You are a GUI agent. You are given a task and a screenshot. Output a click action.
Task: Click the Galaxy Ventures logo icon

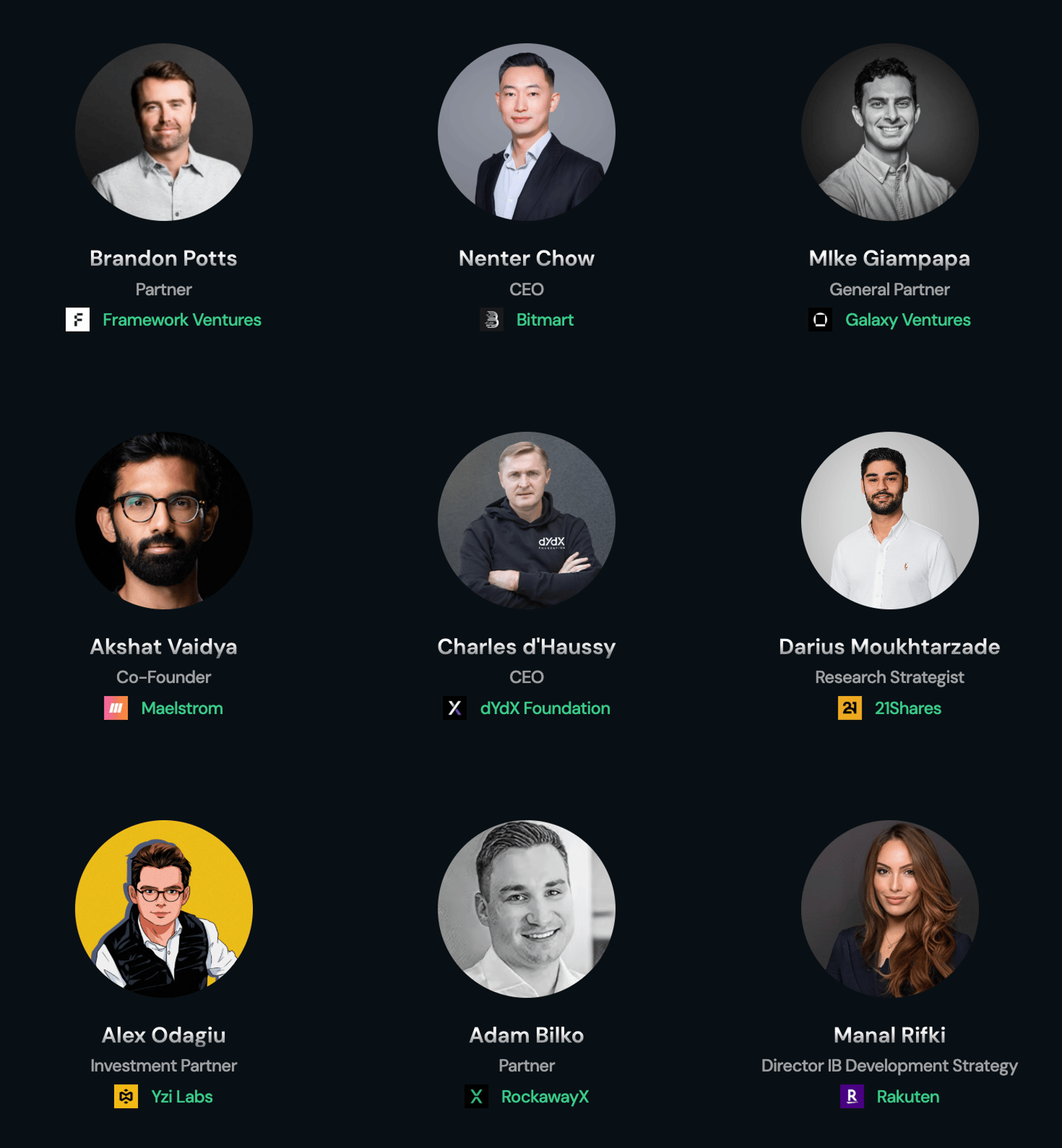pyautogui.click(x=820, y=320)
